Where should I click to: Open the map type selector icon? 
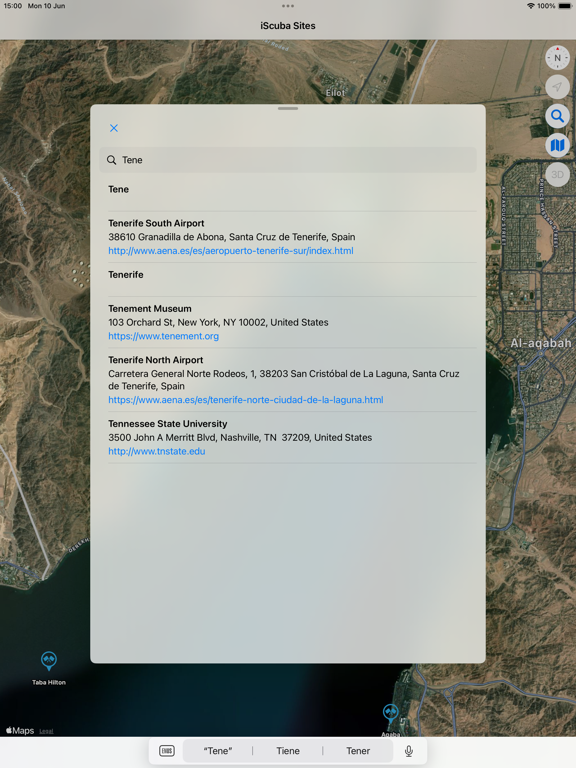tap(557, 145)
